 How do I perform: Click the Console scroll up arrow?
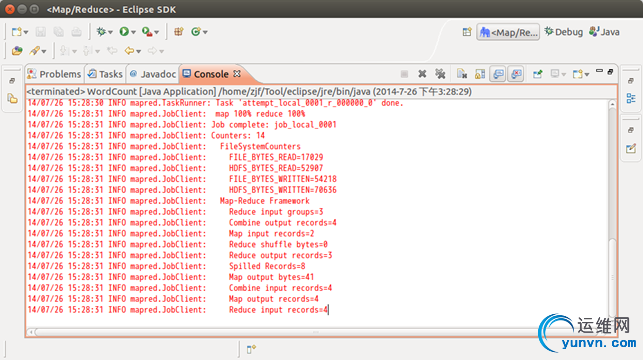click(612, 104)
